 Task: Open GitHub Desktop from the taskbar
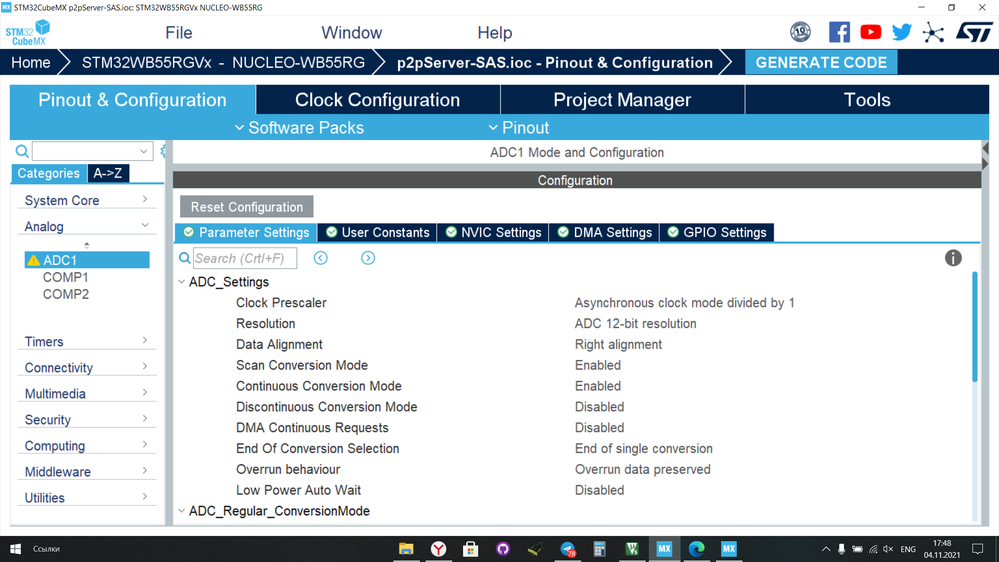pyautogui.click(x=503, y=549)
